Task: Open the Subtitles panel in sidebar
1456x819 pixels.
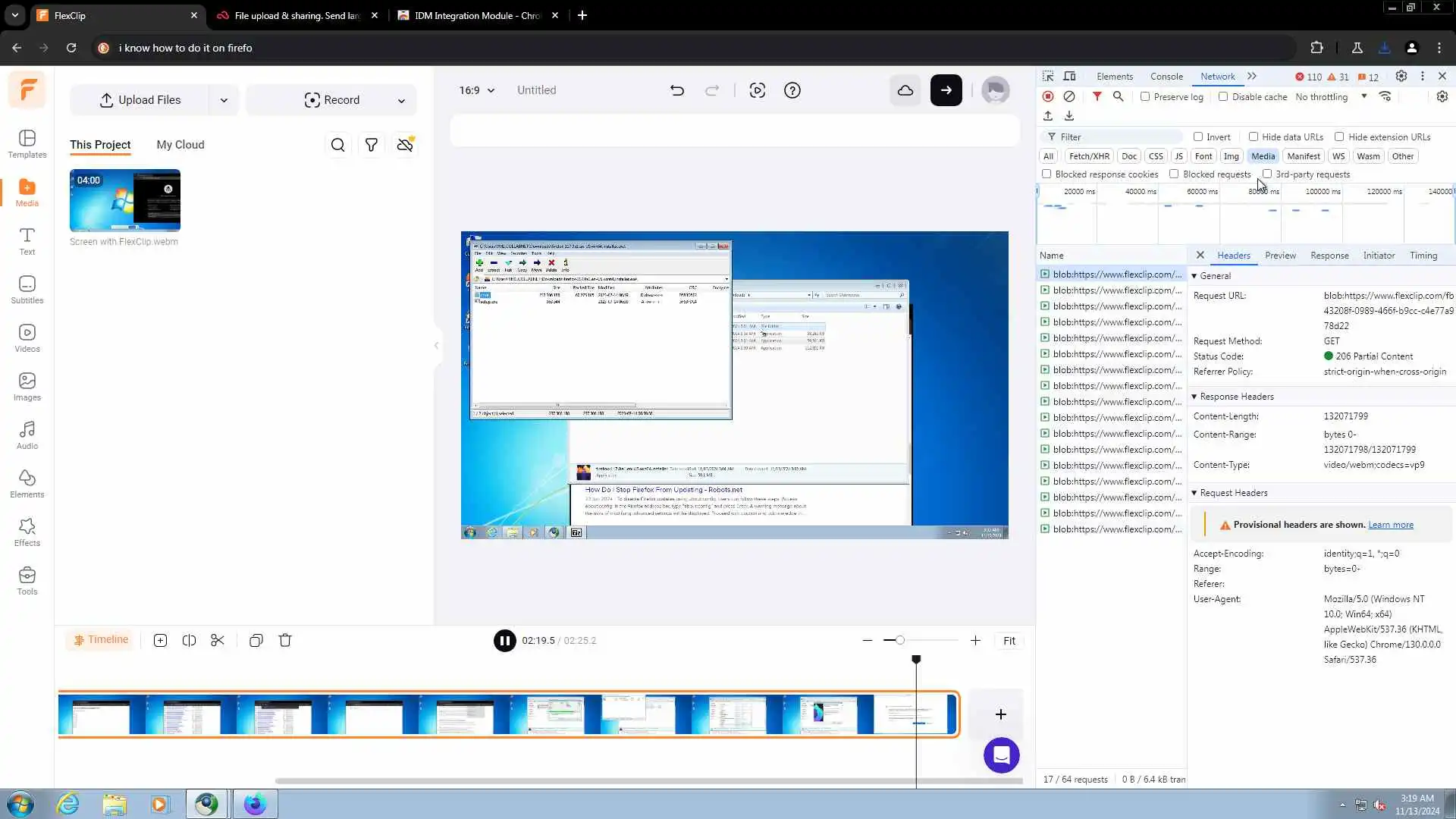Action: [27, 290]
